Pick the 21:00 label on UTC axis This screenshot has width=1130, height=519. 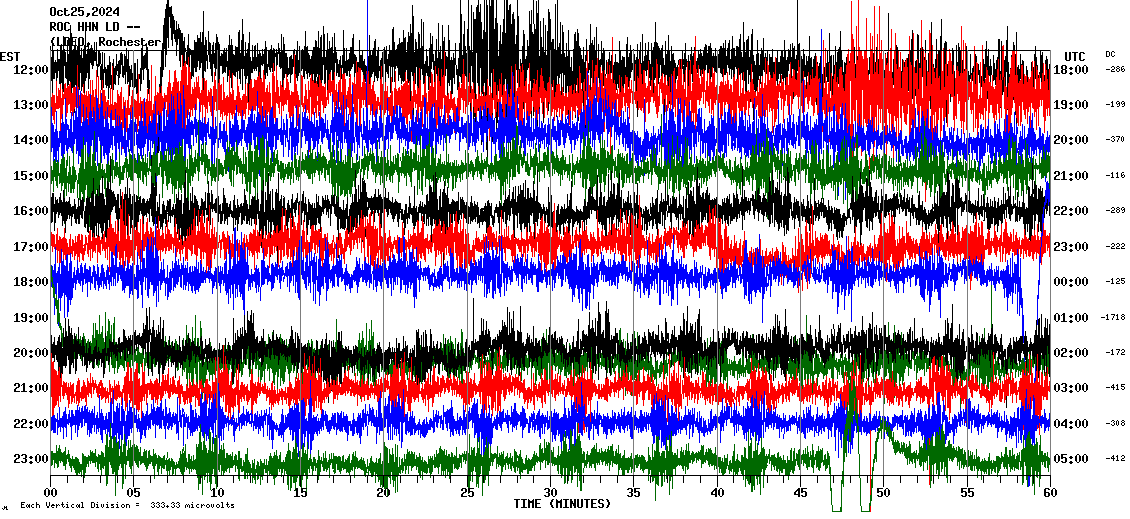click(1071, 175)
